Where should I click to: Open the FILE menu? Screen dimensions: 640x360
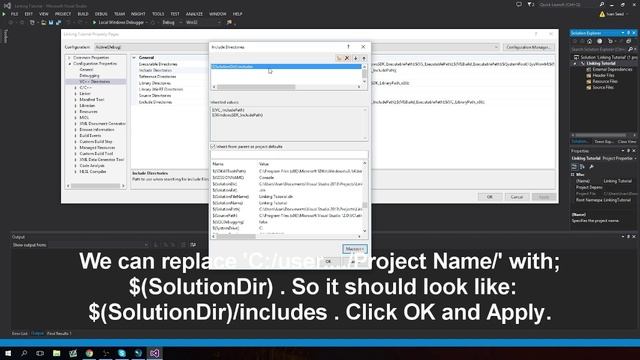coord(15,14)
